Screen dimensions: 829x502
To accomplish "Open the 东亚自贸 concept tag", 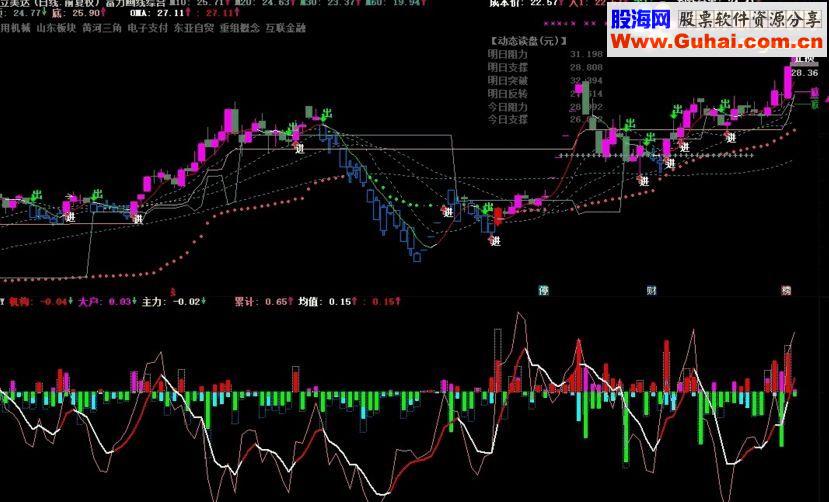I will click(x=194, y=28).
